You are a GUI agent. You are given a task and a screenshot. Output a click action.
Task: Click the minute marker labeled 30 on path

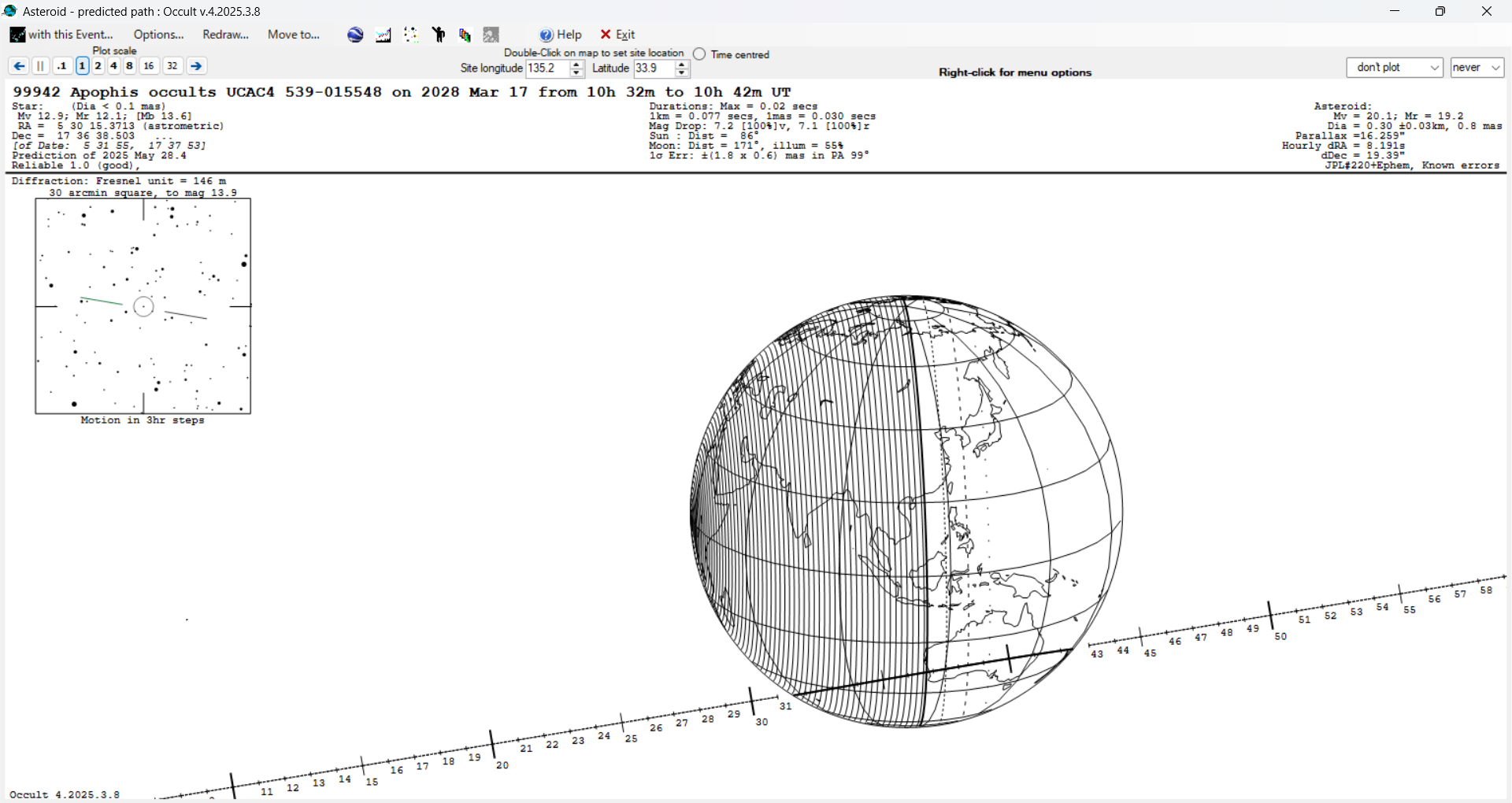coord(762,722)
